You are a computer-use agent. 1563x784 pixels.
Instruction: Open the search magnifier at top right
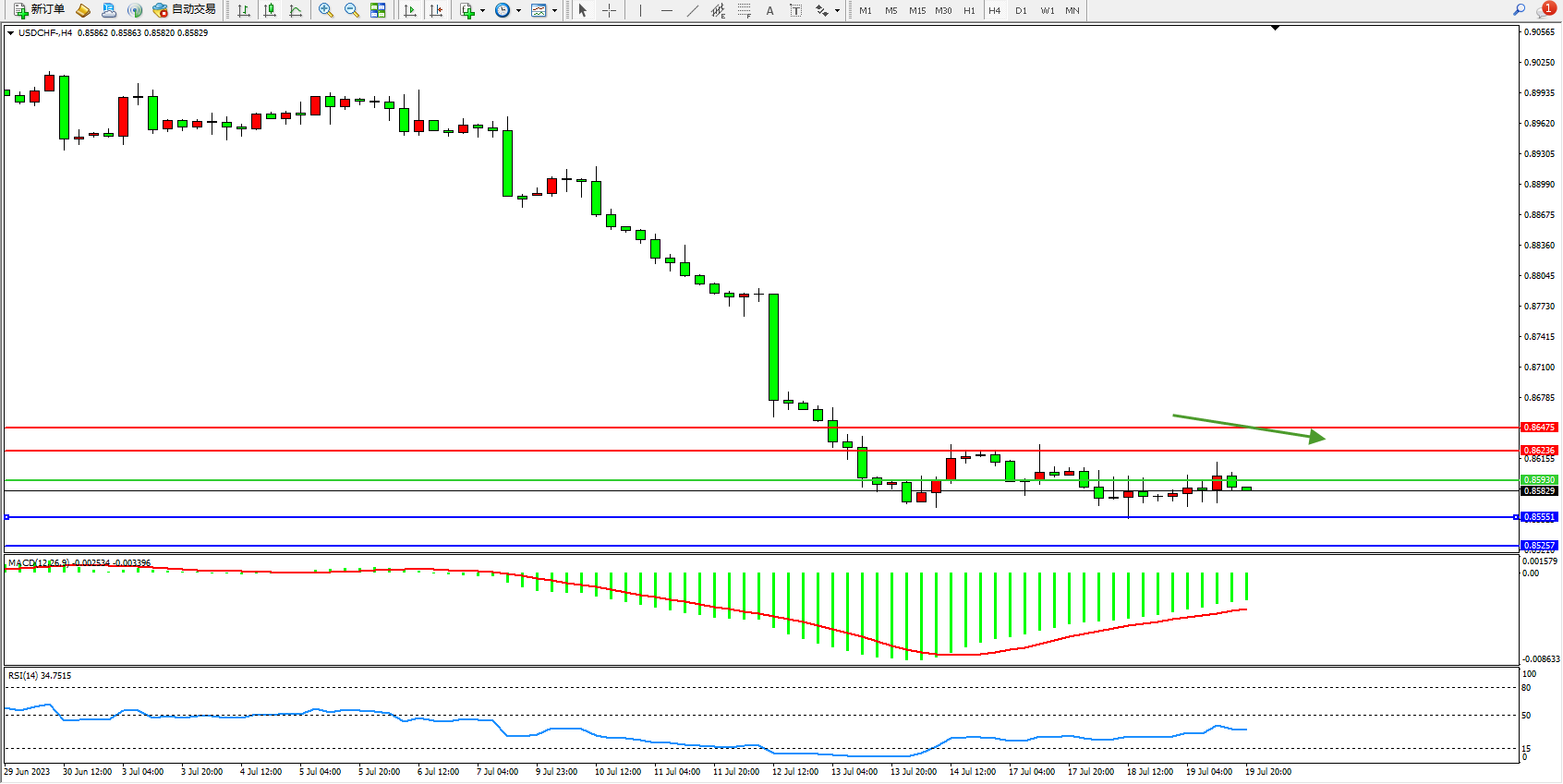tap(1519, 10)
